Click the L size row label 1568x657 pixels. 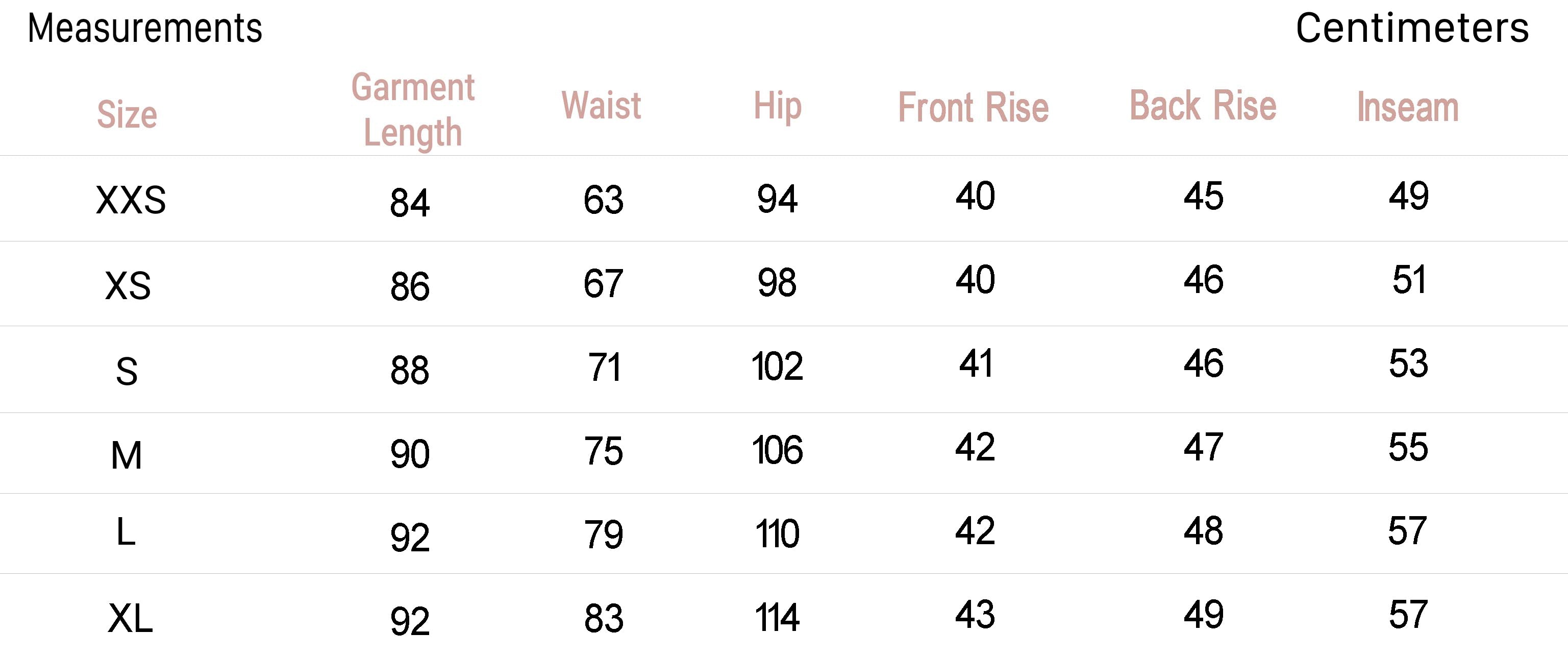pos(126,532)
